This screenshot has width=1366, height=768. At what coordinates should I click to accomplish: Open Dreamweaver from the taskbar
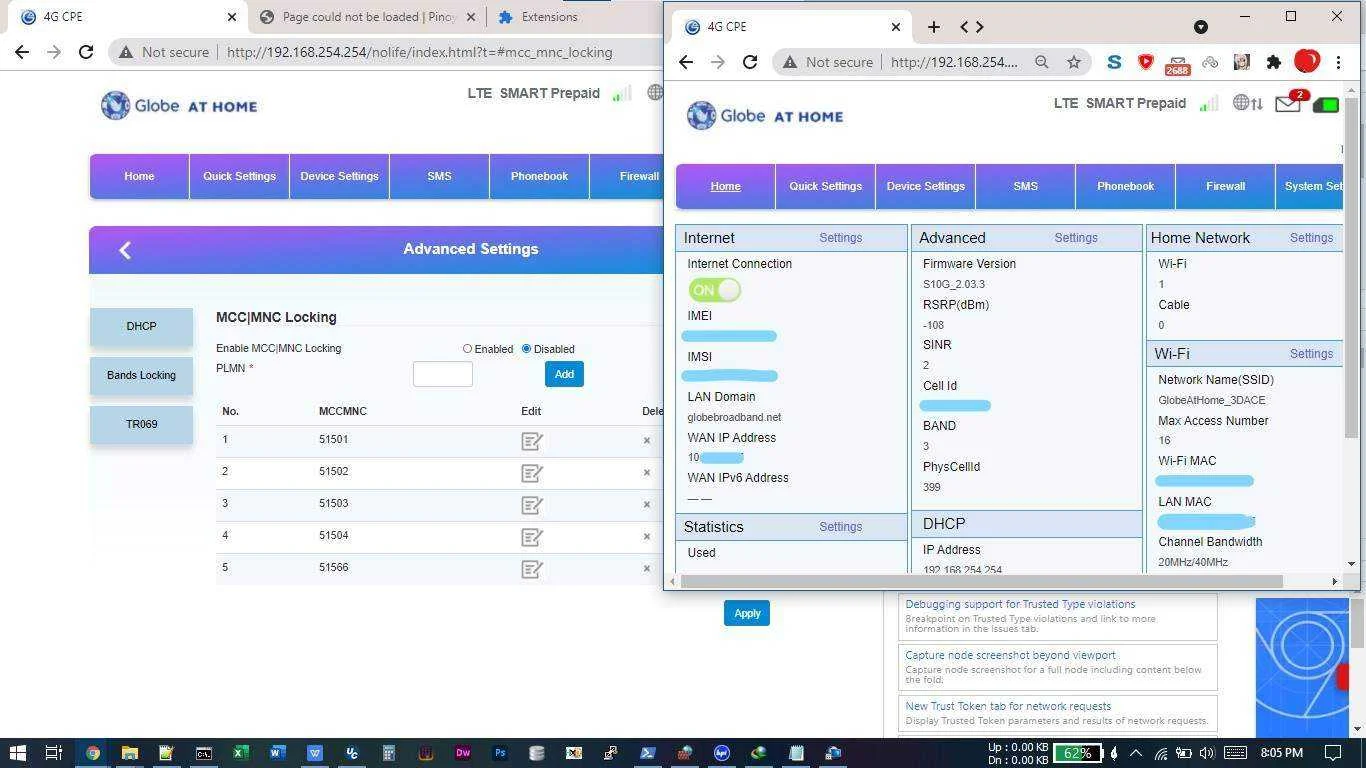[462, 753]
